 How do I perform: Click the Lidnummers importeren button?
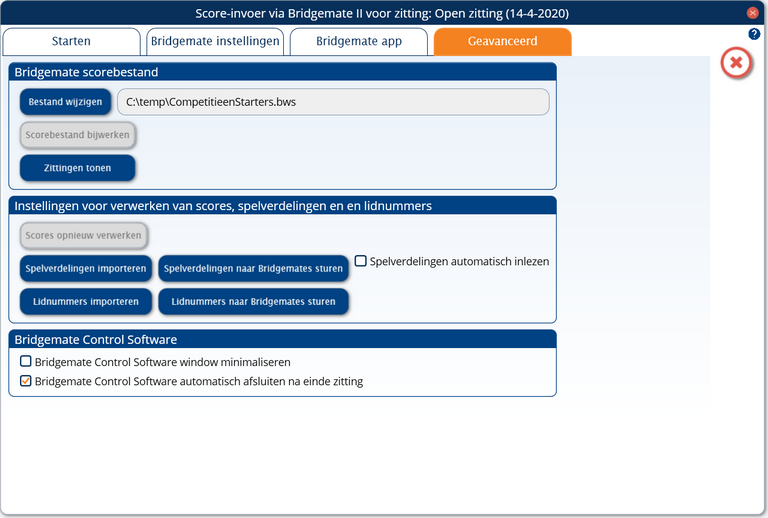point(86,302)
